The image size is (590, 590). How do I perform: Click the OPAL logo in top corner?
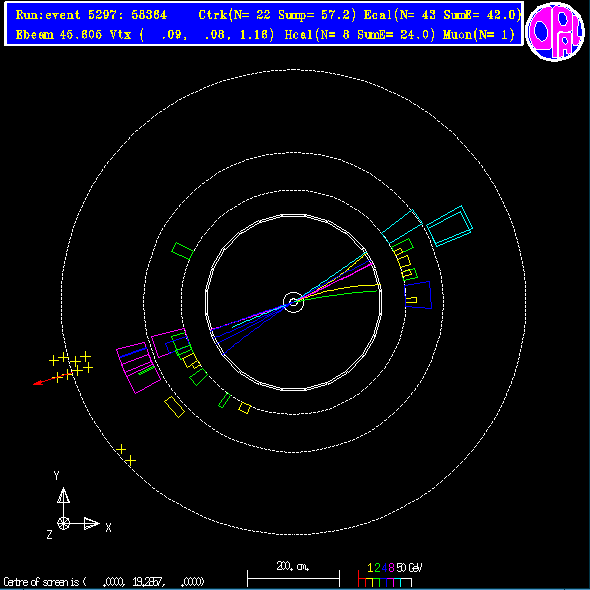(555, 31)
